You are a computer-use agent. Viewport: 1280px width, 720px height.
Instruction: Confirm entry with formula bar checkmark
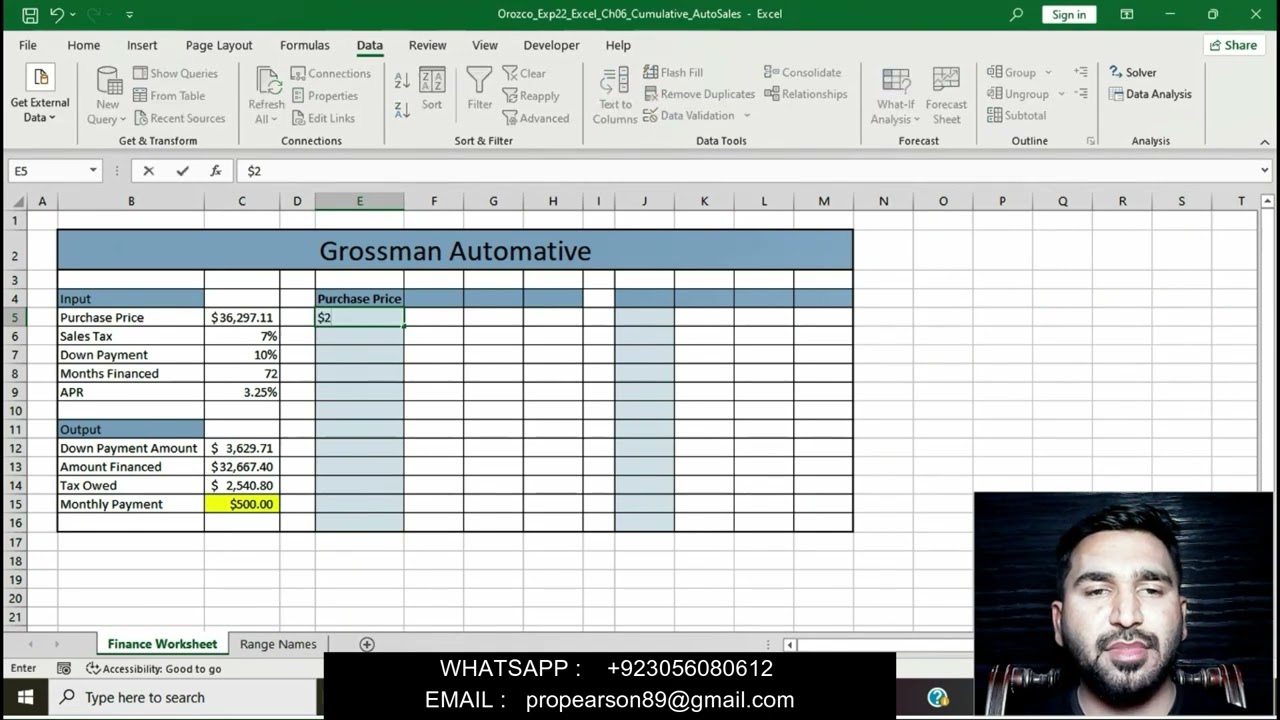tap(182, 171)
